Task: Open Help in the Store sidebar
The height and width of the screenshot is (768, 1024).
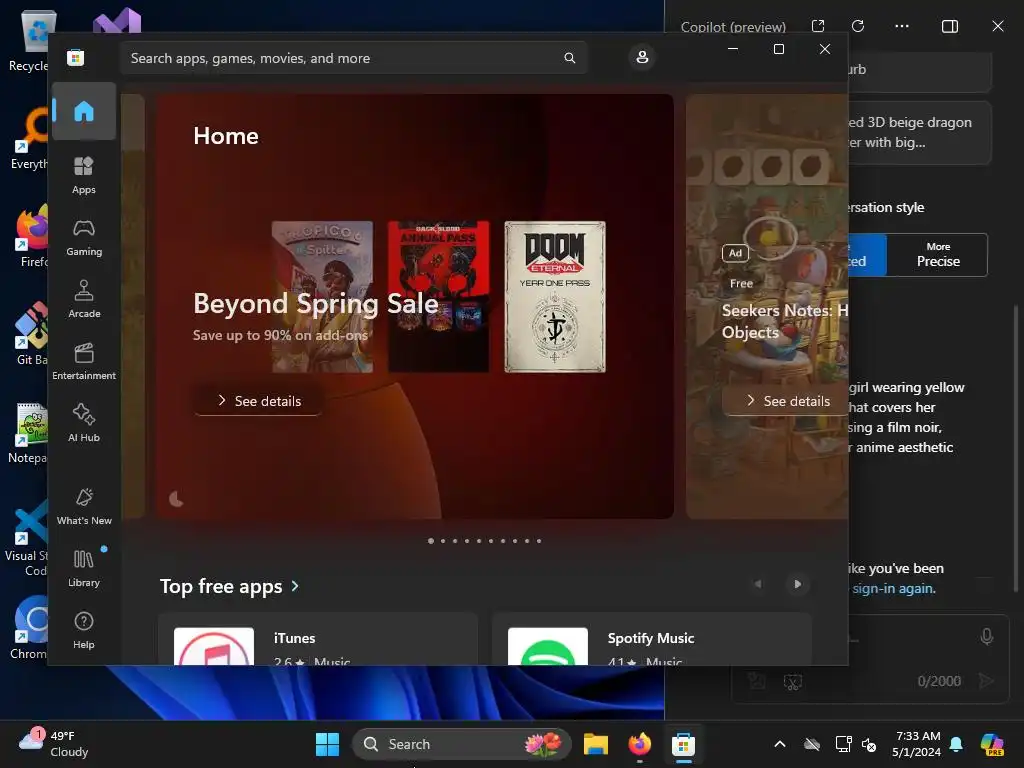Action: (x=84, y=630)
